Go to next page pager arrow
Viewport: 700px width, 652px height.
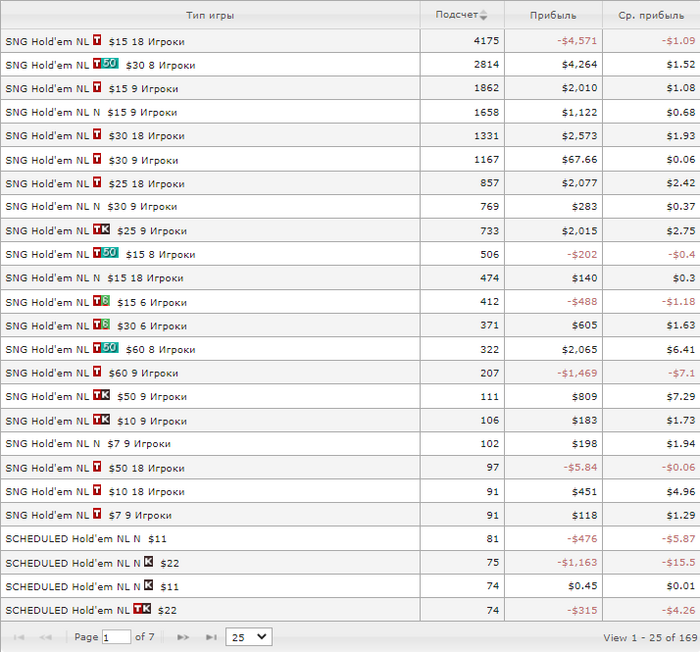(183, 637)
